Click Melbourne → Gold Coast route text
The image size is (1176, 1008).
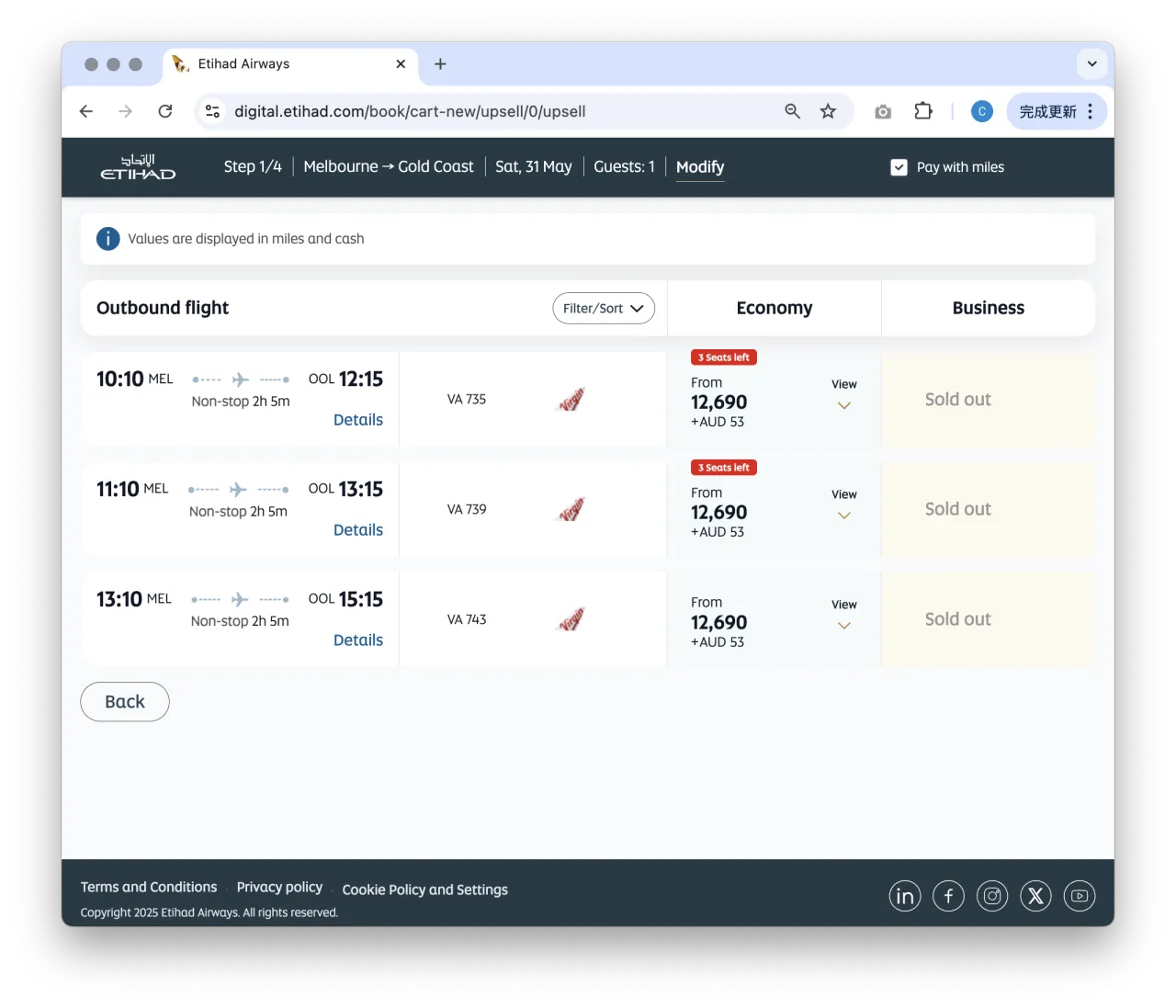[389, 166]
